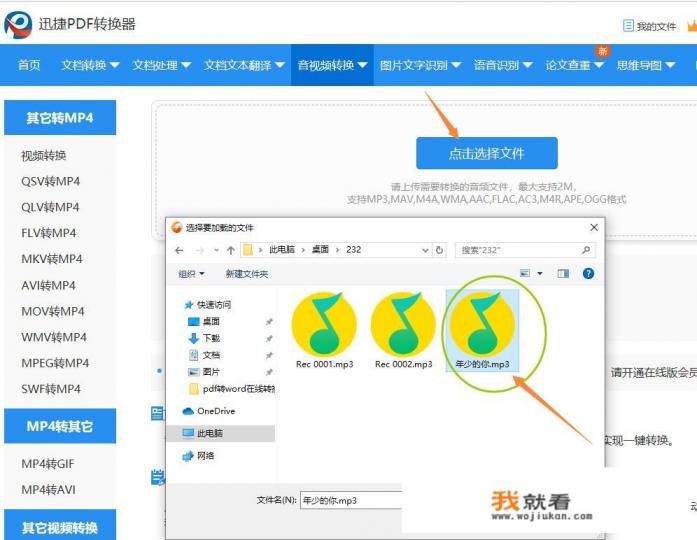Open 其它转MP4 section header
Image resolution: width=697 pixels, height=540 pixels.
60,118
